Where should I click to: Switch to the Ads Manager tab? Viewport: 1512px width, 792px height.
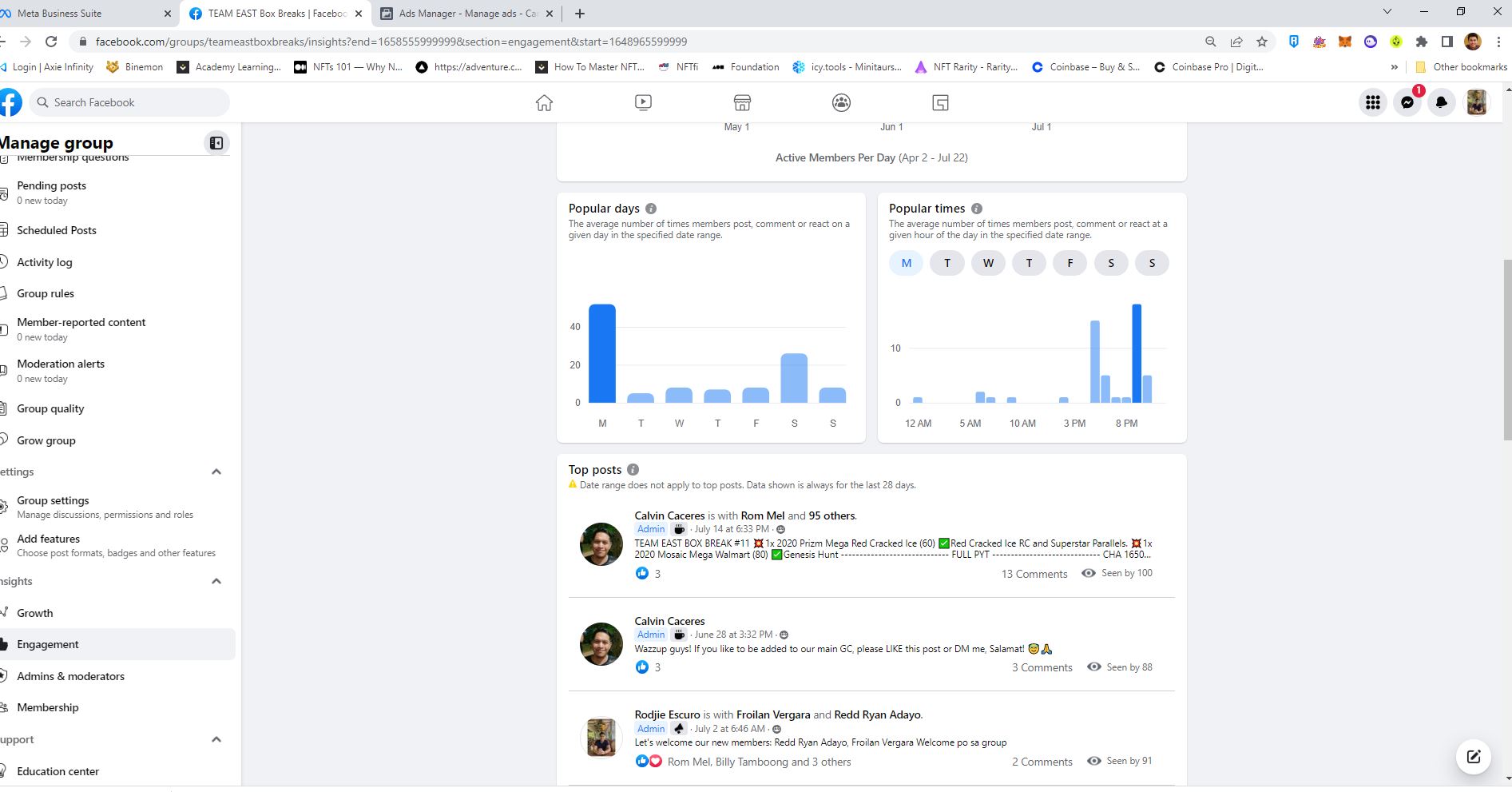tap(468, 14)
